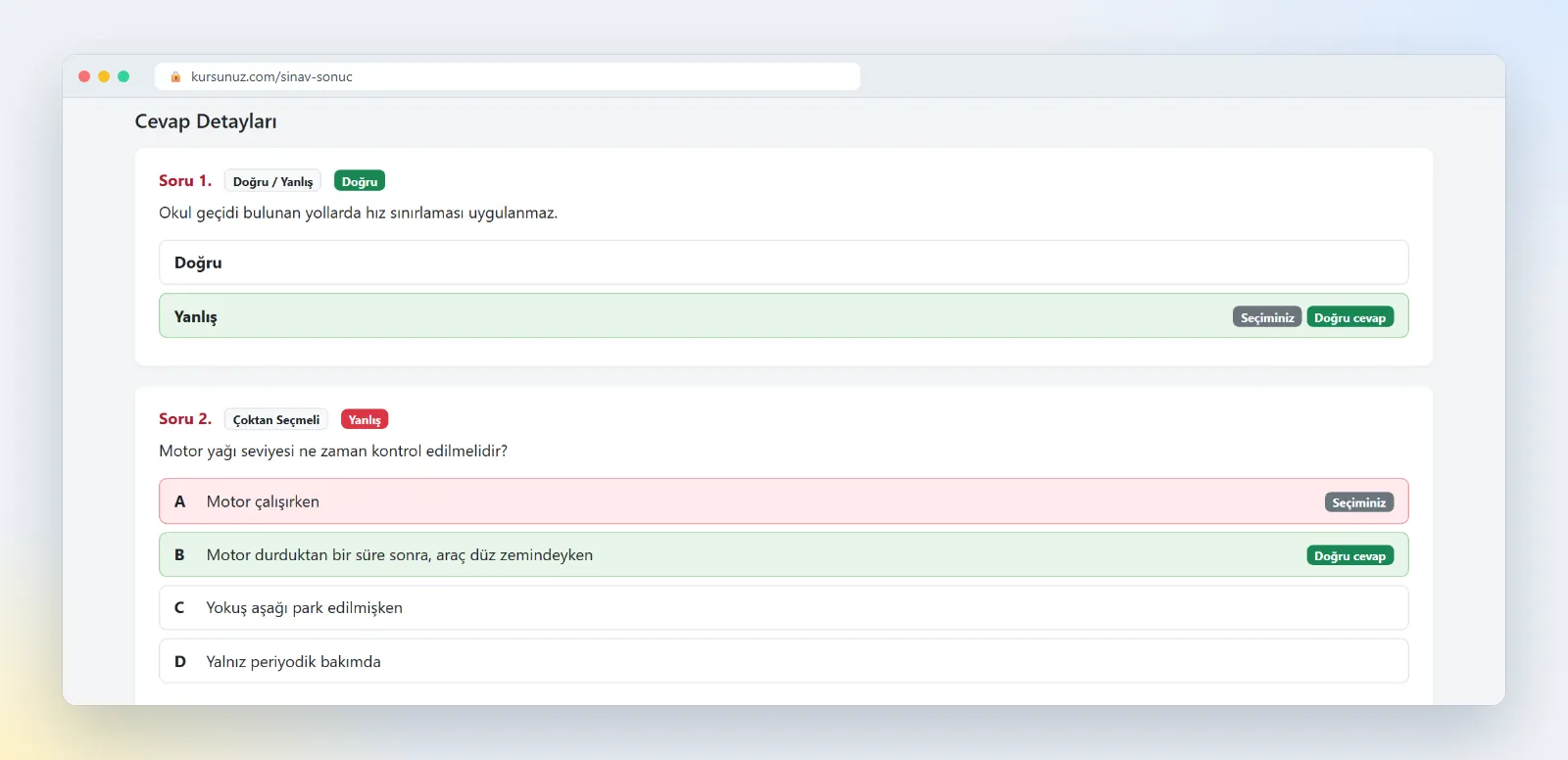Screen dimensions: 1568x760
Task: Select option C 'Yokuş aşağı park edilmişken'
Action: tap(784, 607)
